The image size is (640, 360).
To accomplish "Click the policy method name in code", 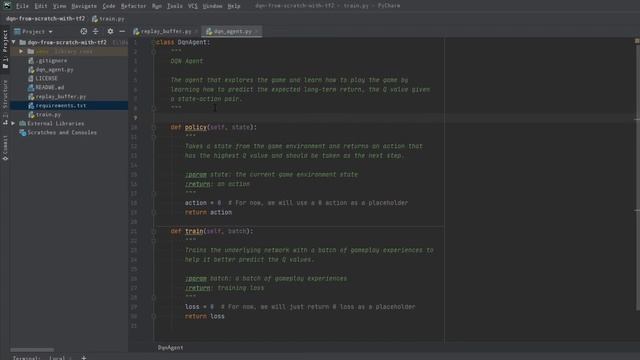I will tap(196, 127).
